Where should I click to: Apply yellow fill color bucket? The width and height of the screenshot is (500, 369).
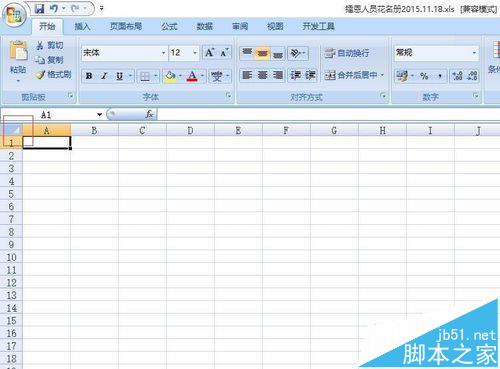click(x=170, y=76)
